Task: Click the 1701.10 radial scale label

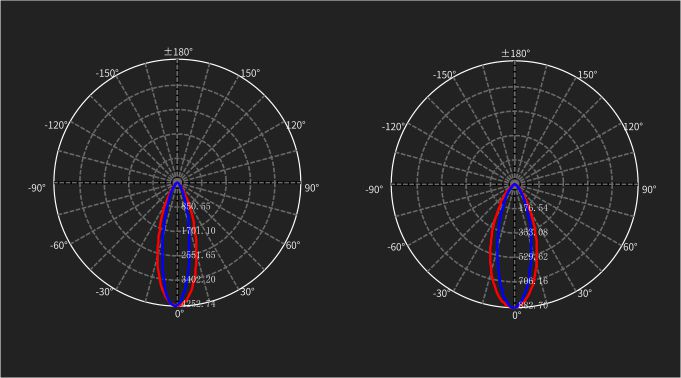Action: 198,231
